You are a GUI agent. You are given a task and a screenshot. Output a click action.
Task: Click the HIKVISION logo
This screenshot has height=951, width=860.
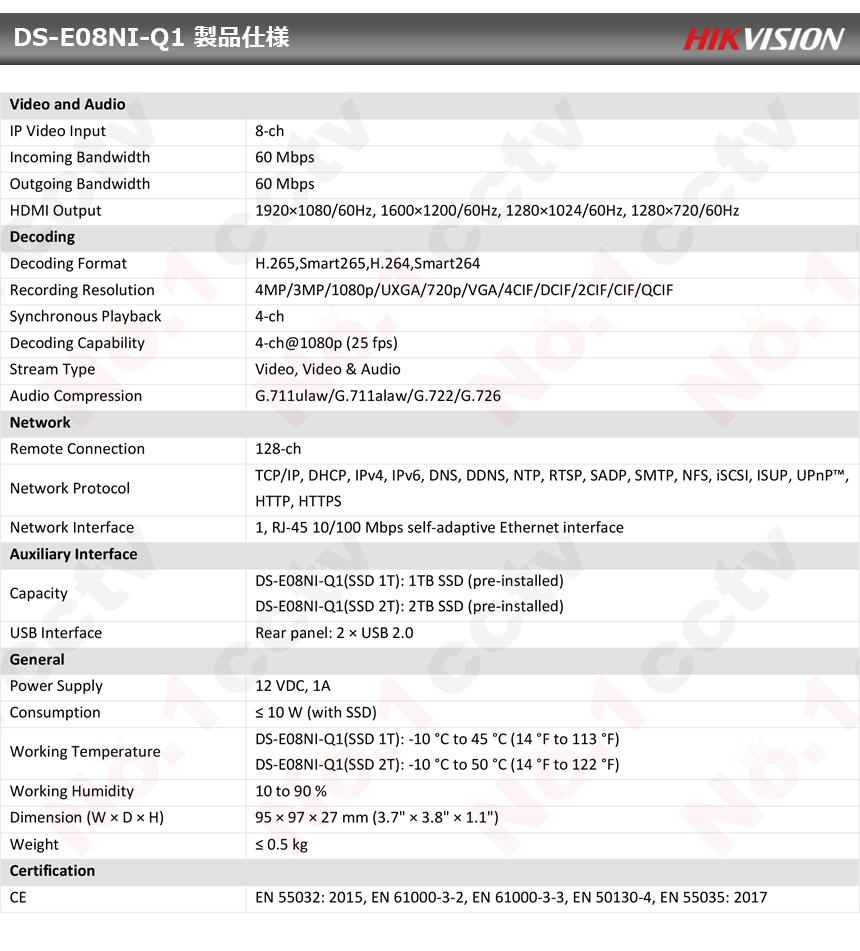(763, 39)
